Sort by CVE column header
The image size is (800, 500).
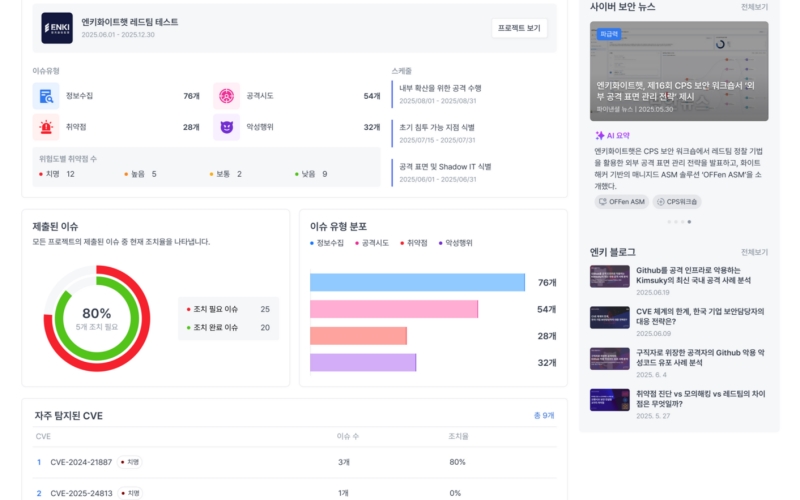tap(43, 437)
